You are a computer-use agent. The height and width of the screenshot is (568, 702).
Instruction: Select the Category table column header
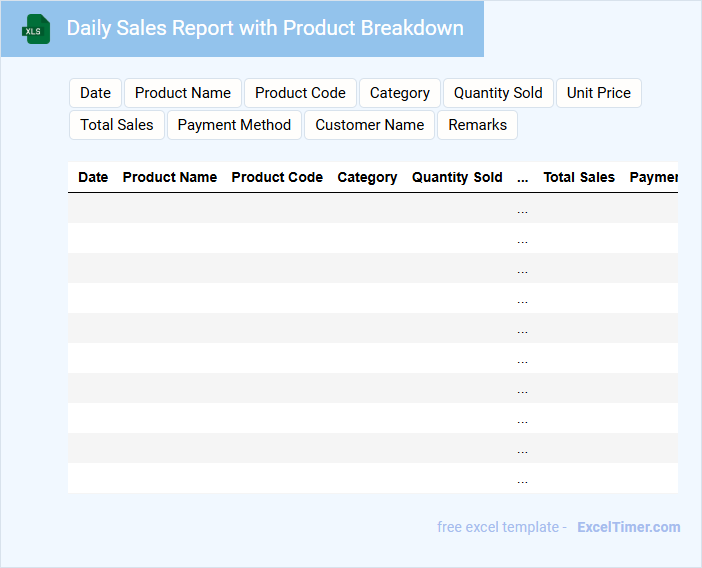coord(367,177)
